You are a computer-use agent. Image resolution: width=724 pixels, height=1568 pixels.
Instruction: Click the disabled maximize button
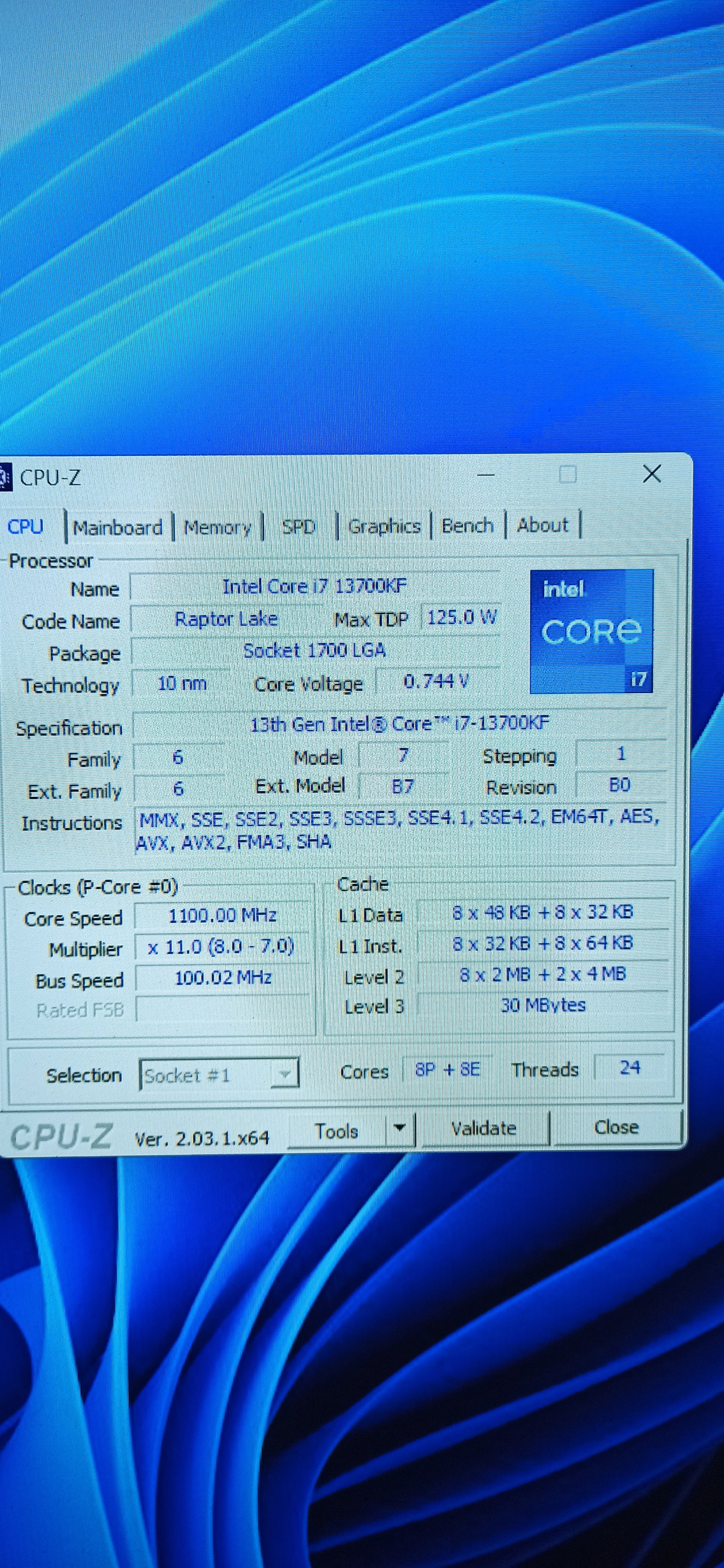click(x=568, y=474)
